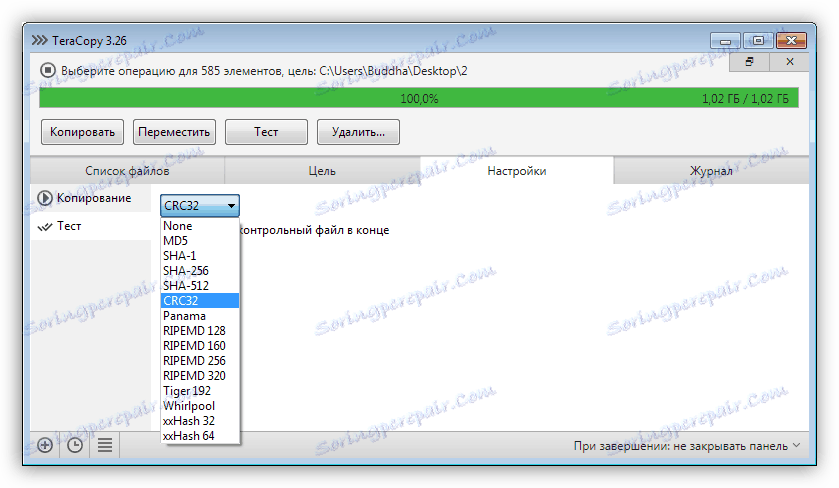Click the контрольный файл в конце label

point(314,230)
